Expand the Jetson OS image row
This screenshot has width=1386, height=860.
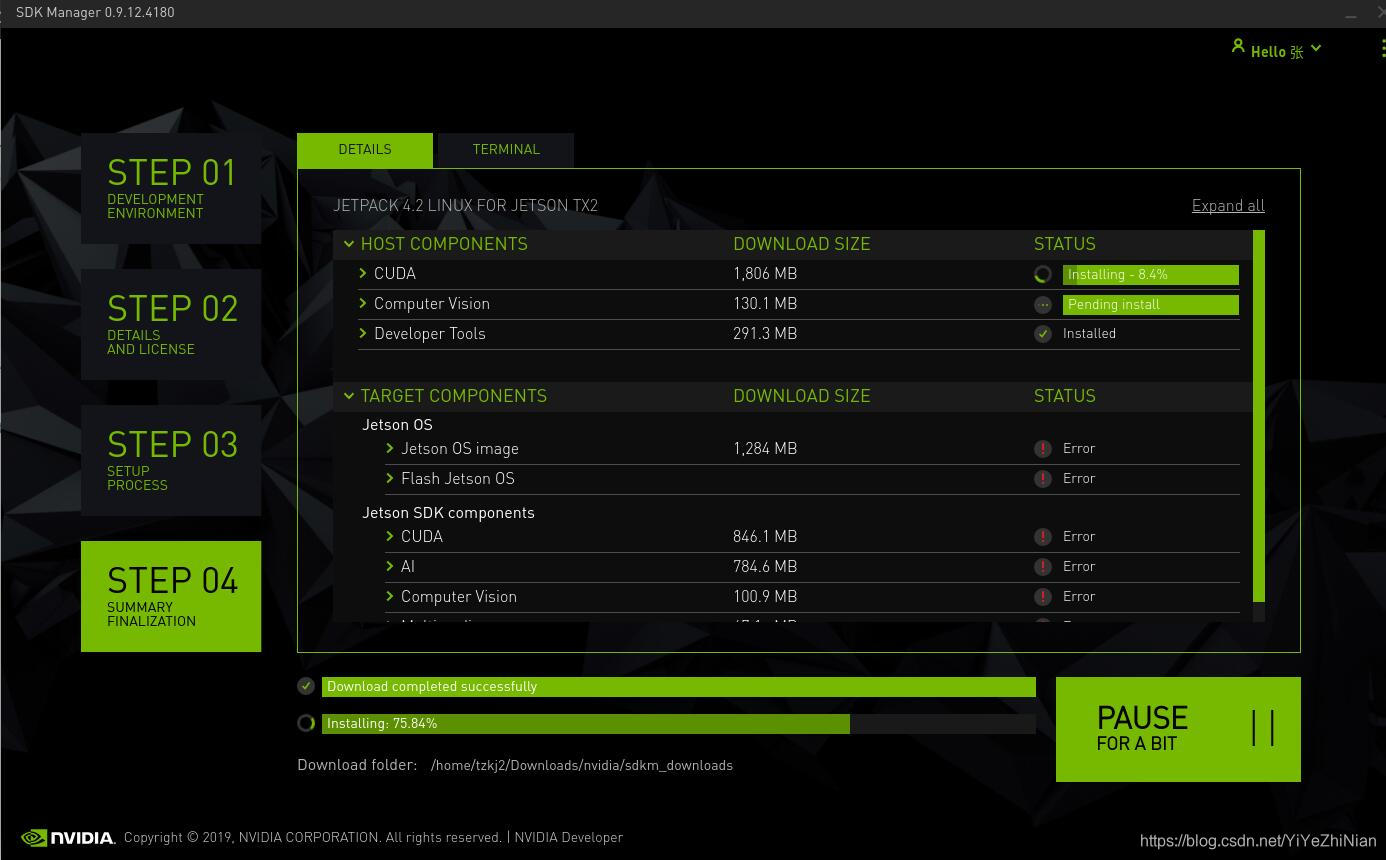click(x=390, y=448)
